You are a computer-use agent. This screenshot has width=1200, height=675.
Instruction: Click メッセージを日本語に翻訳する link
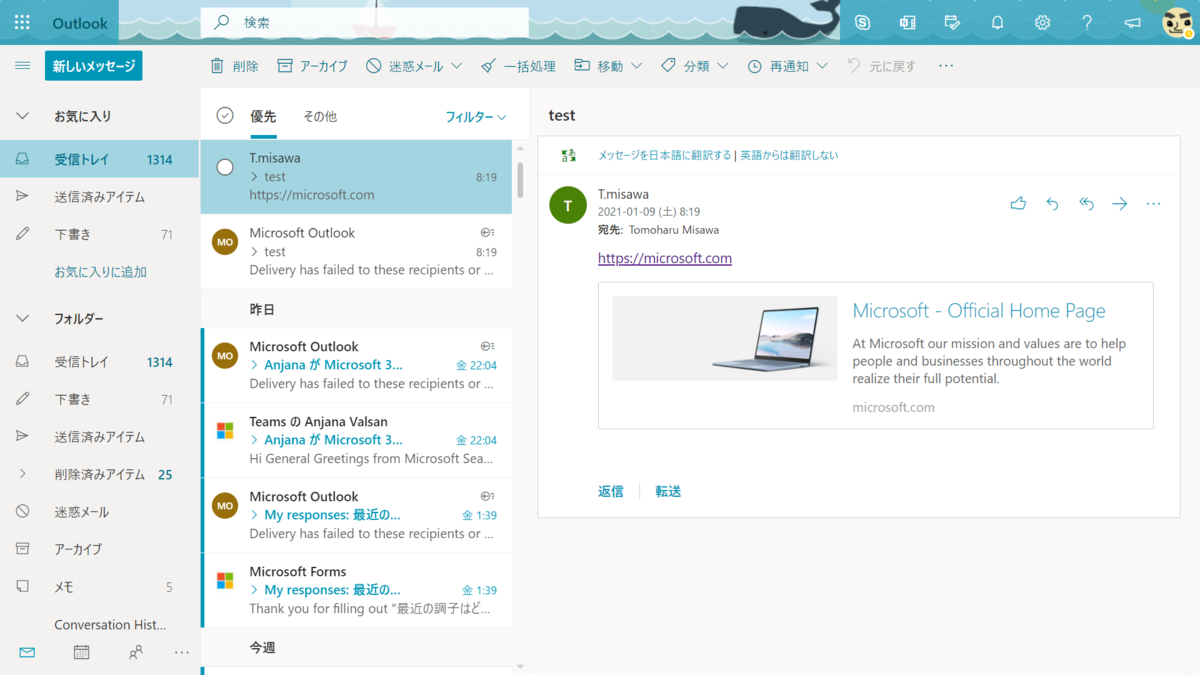pyautogui.click(x=665, y=155)
